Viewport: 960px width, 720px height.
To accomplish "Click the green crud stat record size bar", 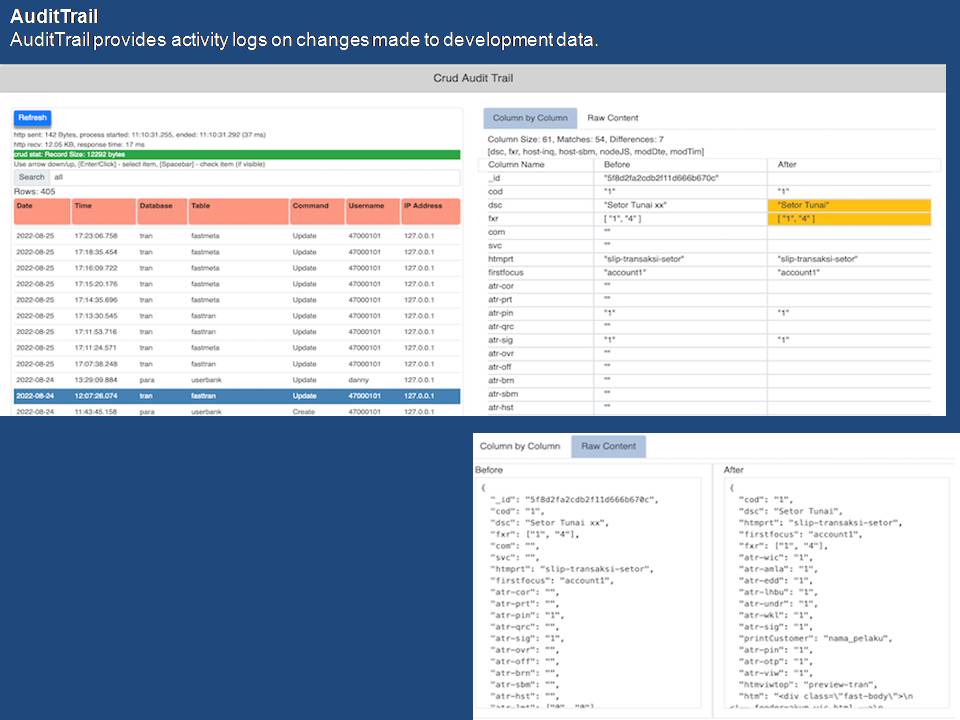I will coord(237,155).
